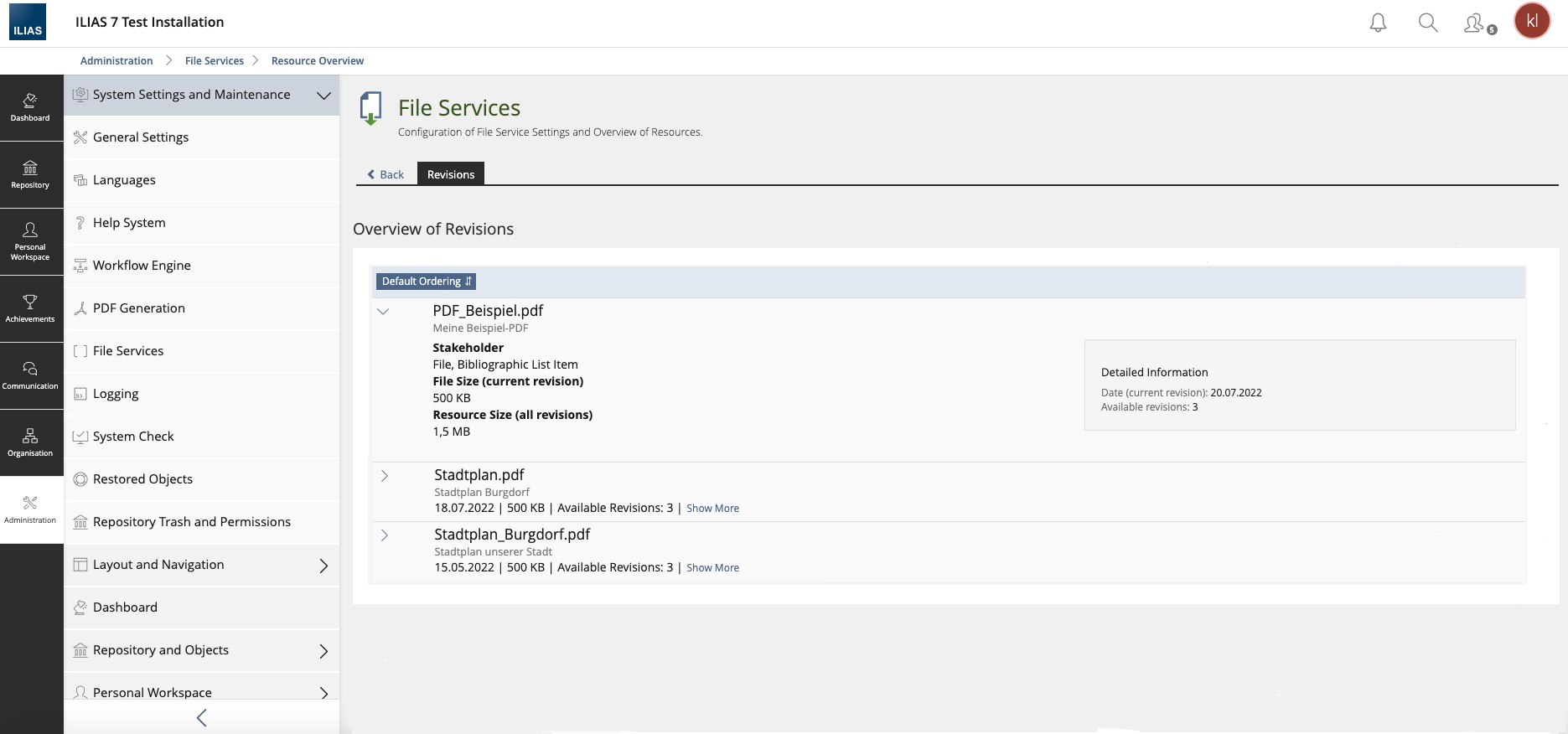The width and height of the screenshot is (1568, 734).
Task: Open the notifications bell icon
Action: point(1378,23)
